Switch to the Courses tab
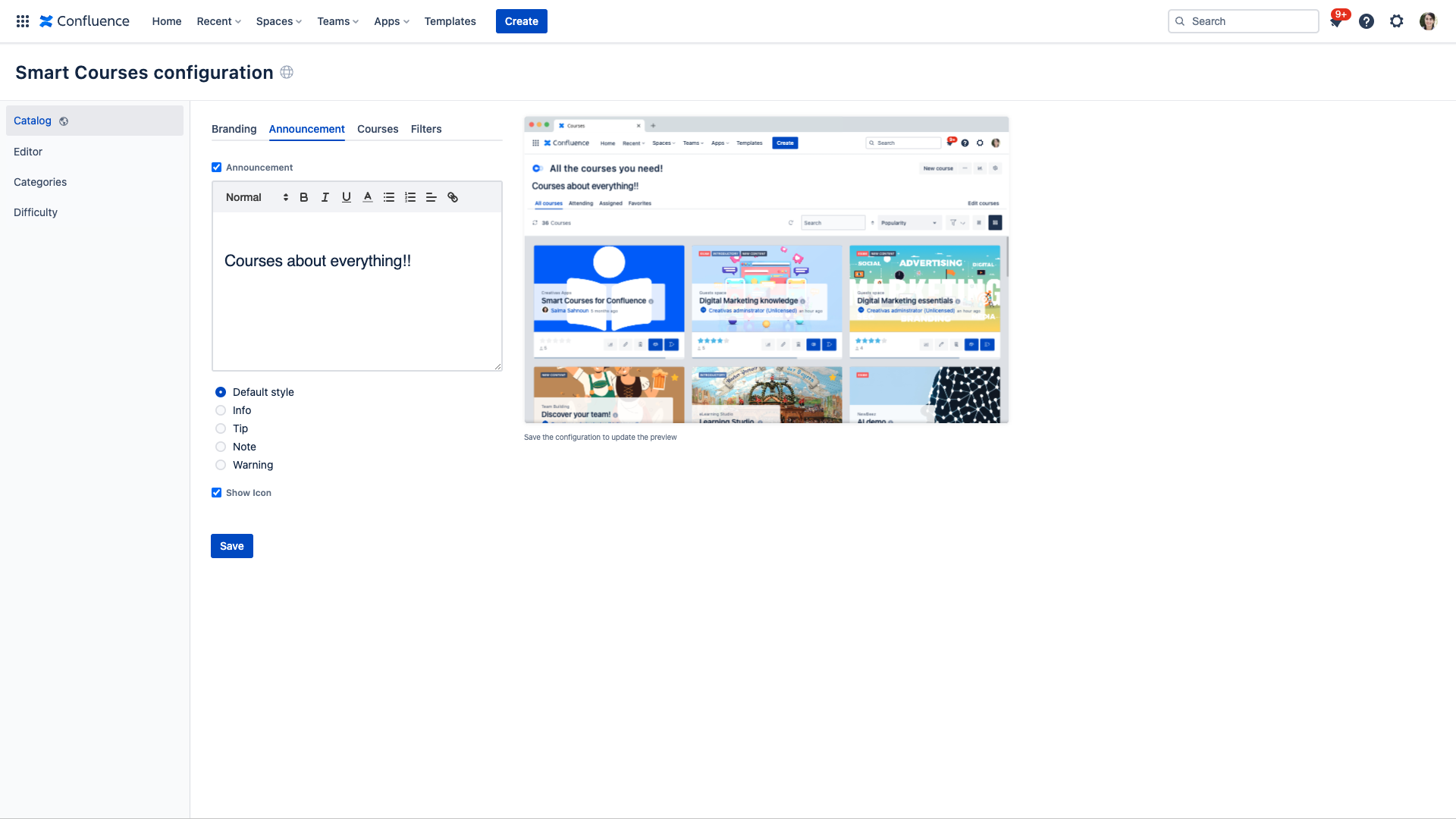This screenshot has height=819, width=1456. (378, 129)
